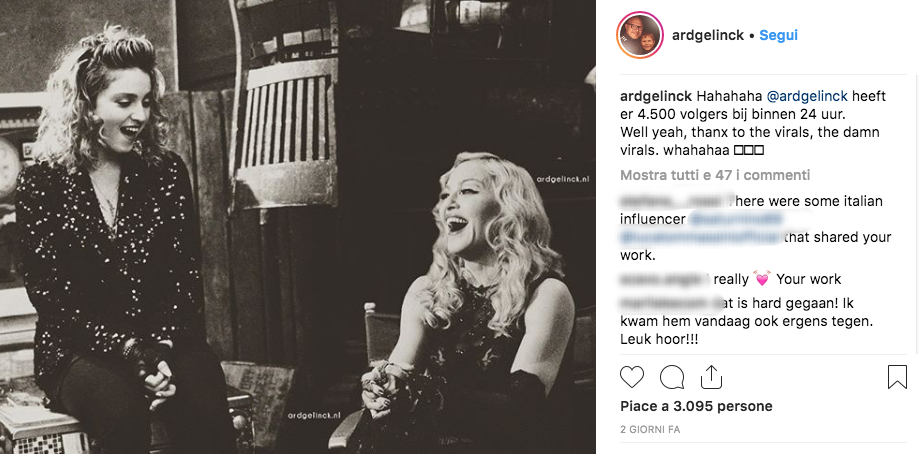Share the post using the share icon
The height and width of the screenshot is (454, 919).
pyautogui.click(x=711, y=376)
